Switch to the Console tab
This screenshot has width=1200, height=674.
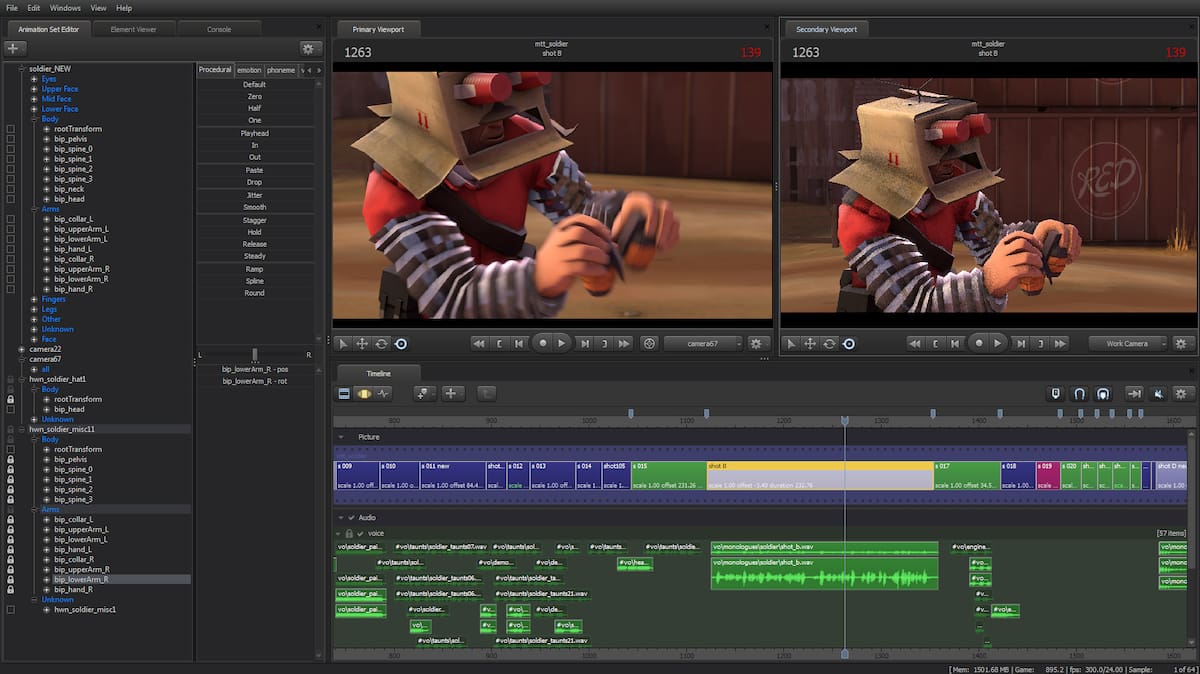coord(219,29)
